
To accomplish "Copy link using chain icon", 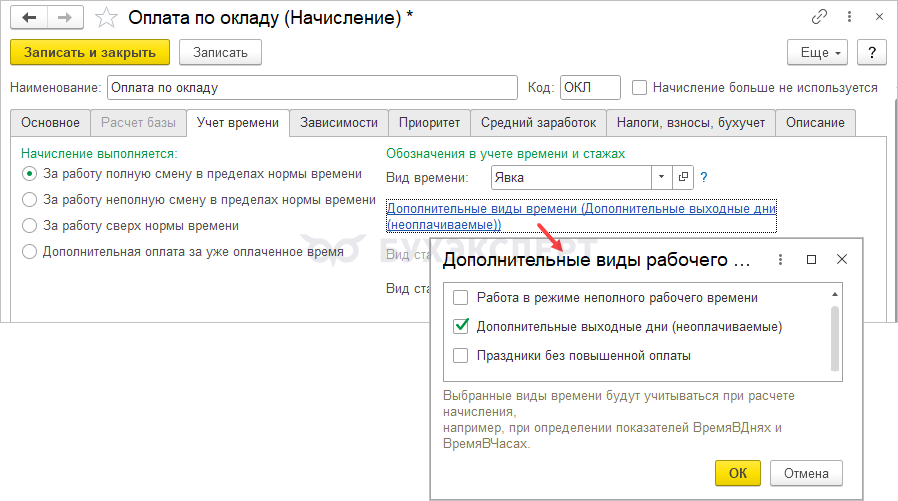I will click(x=821, y=17).
